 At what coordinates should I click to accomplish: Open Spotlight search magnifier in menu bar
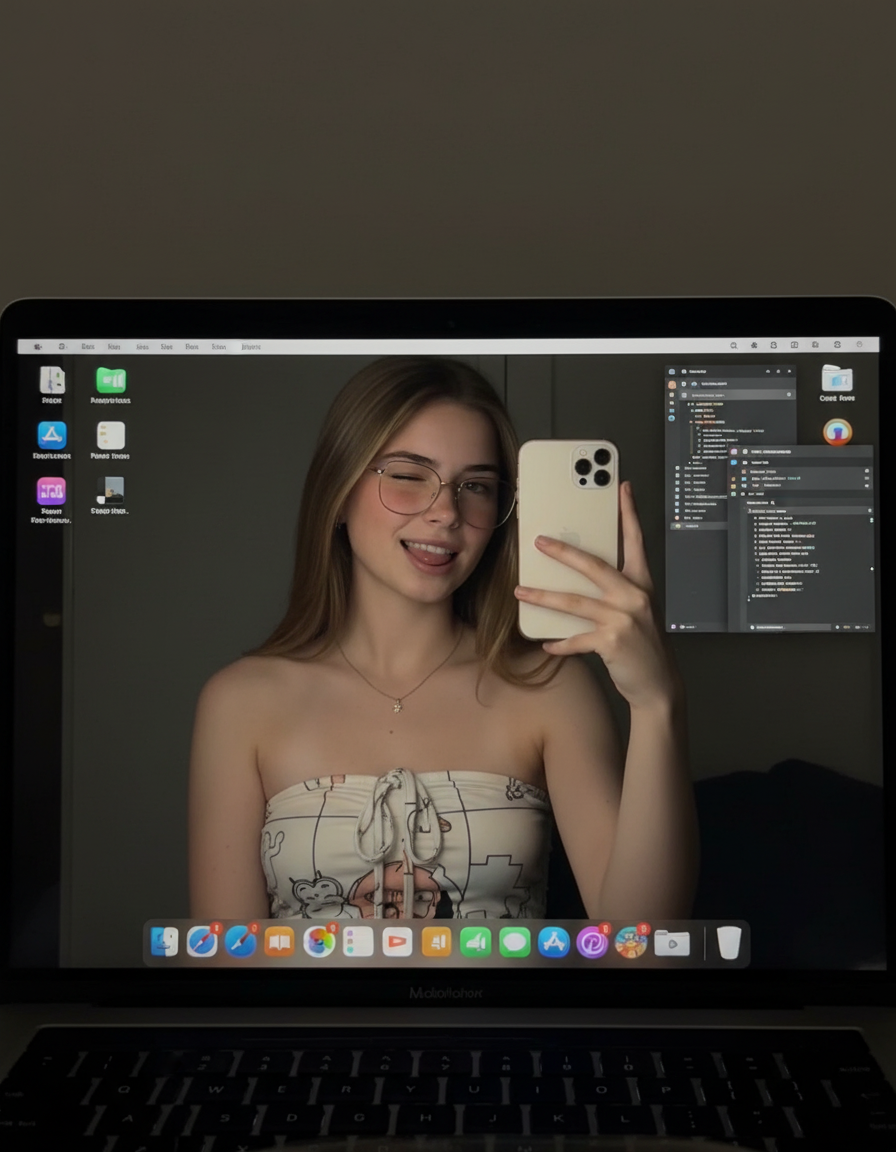[734, 345]
